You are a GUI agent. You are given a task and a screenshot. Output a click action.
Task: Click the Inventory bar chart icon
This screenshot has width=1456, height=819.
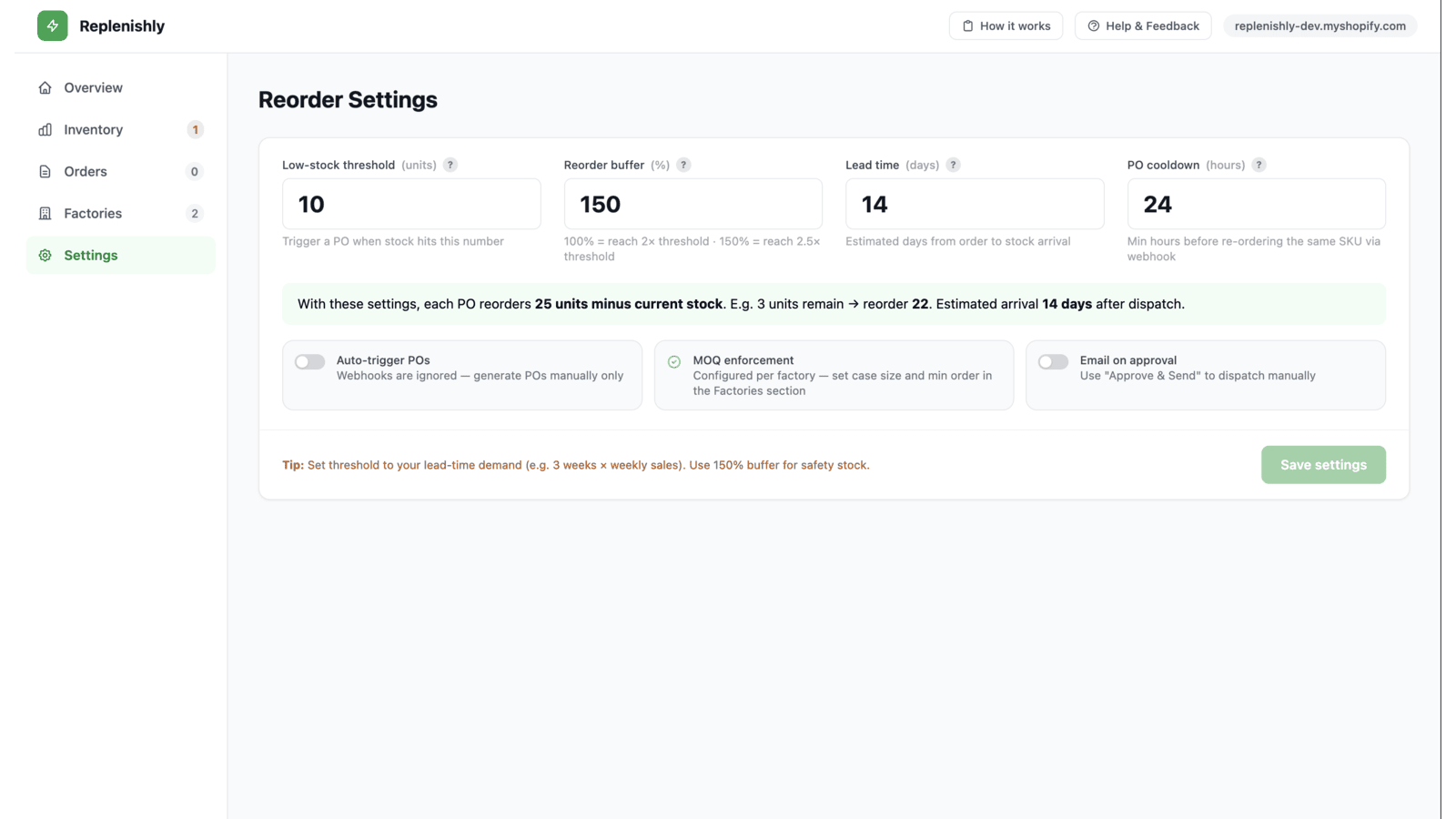coord(45,129)
